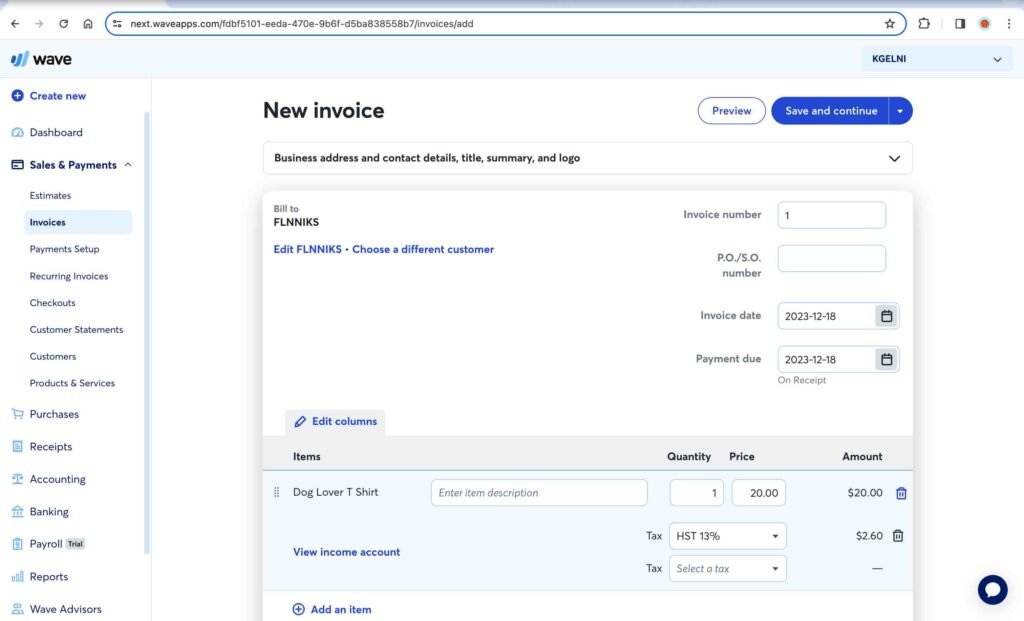Open Accounting using its sidebar icon

coord(17,479)
